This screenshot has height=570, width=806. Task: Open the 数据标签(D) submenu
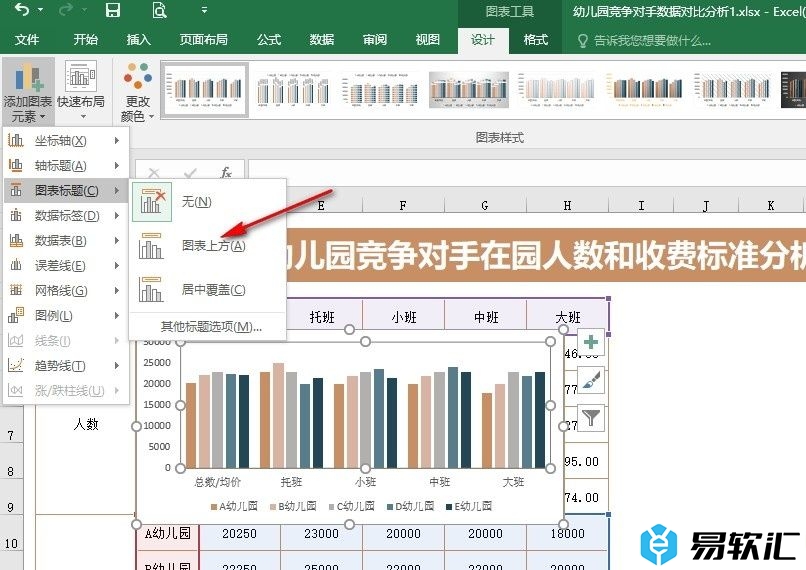[x=66, y=215]
